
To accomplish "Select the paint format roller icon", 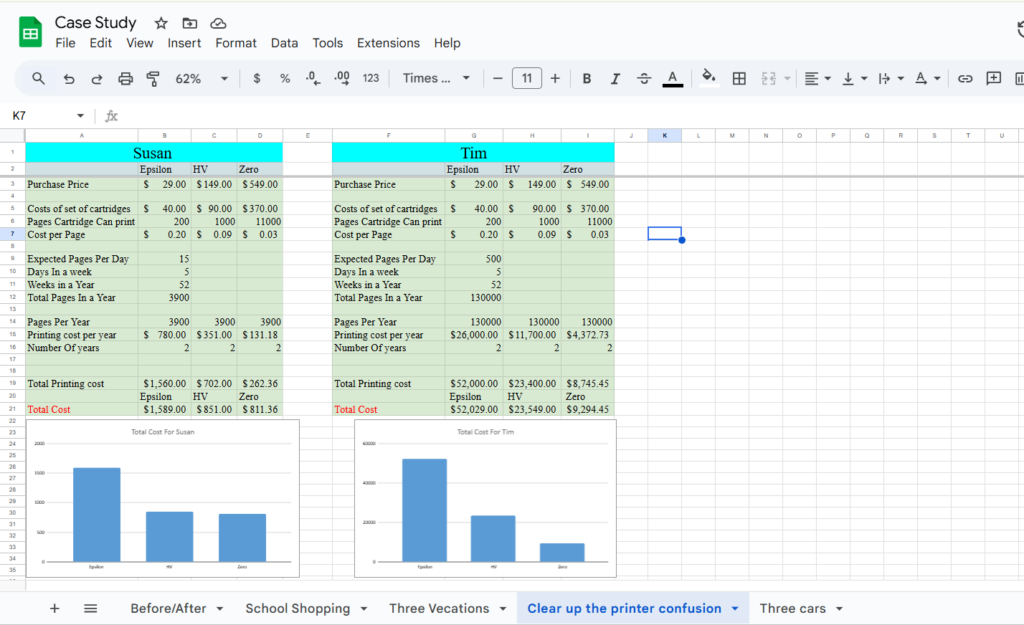I will coord(153,79).
